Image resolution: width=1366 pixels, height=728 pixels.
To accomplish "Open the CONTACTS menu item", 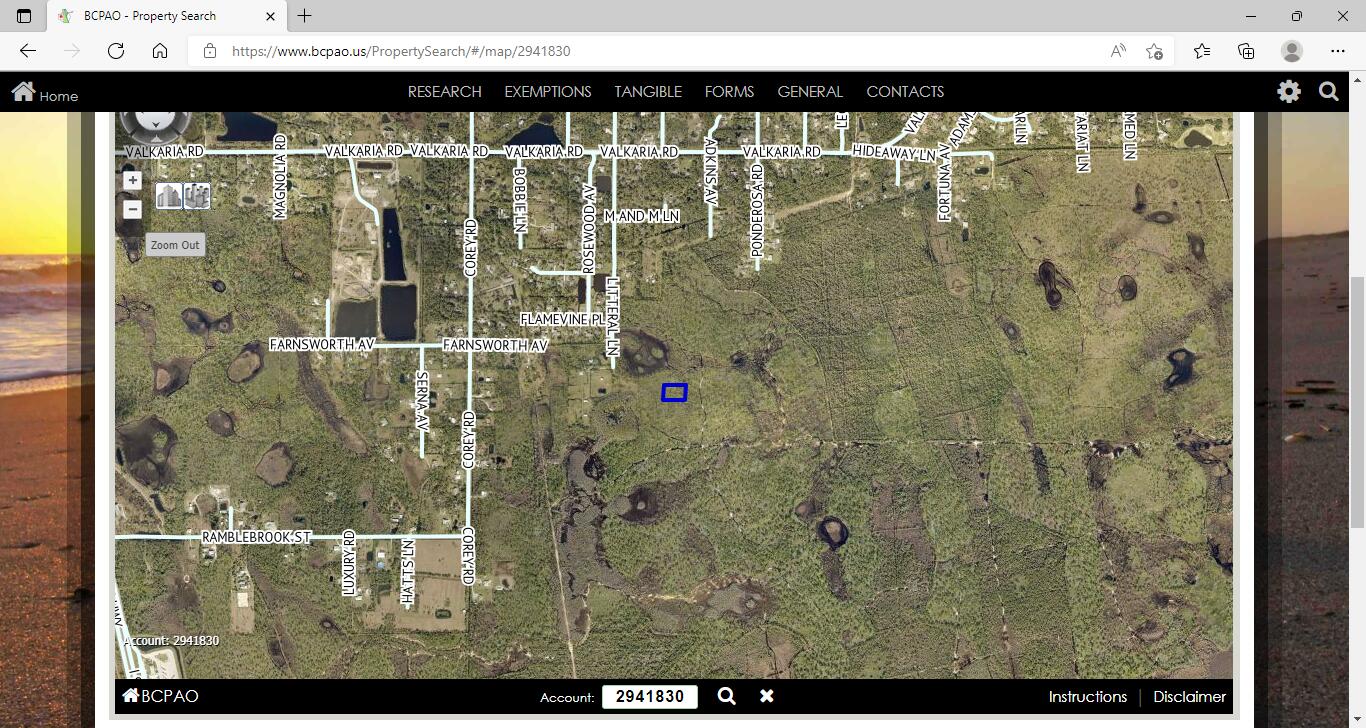I will [905, 92].
